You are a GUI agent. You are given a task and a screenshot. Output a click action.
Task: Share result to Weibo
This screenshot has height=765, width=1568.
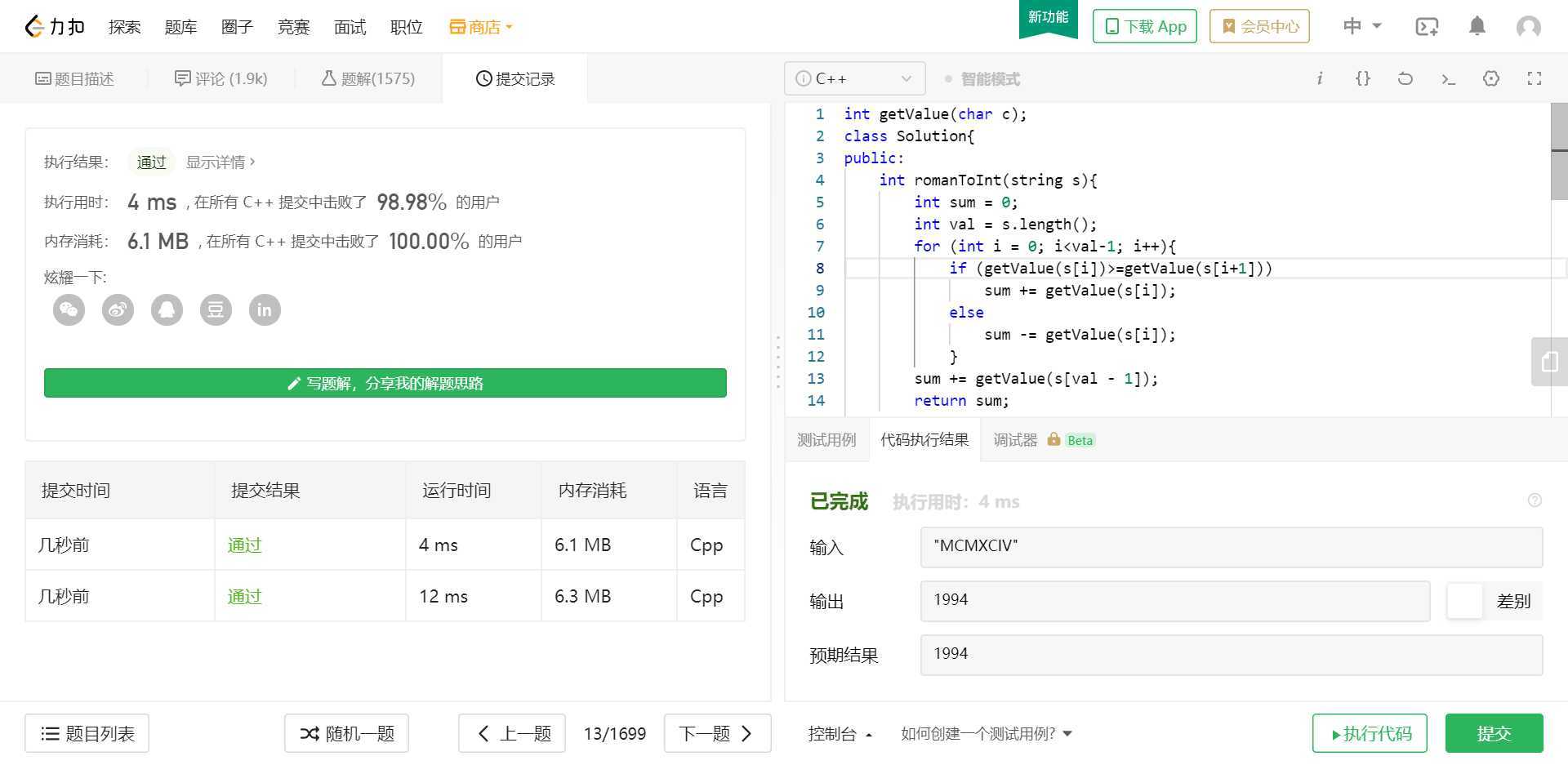point(118,309)
